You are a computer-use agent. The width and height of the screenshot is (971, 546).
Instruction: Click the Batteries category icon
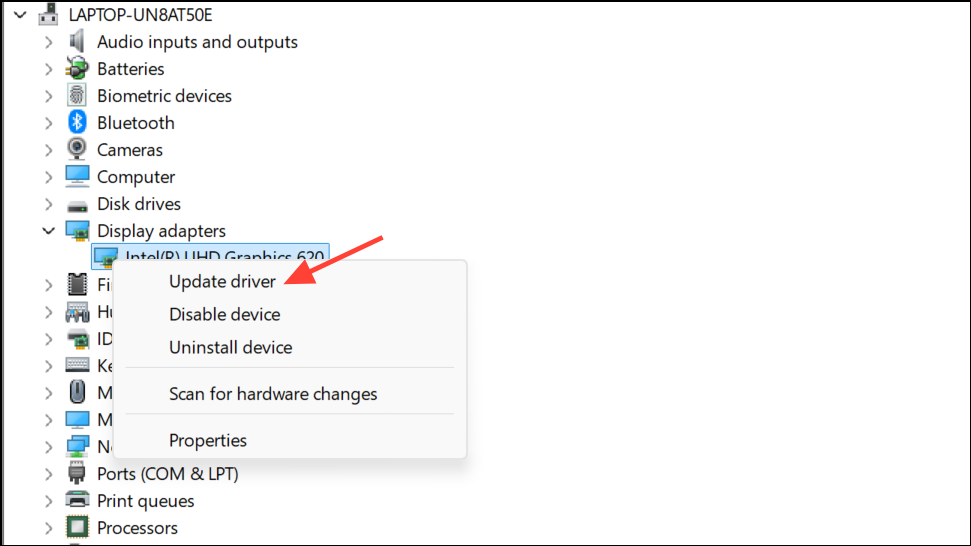click(x=77, y=69)
